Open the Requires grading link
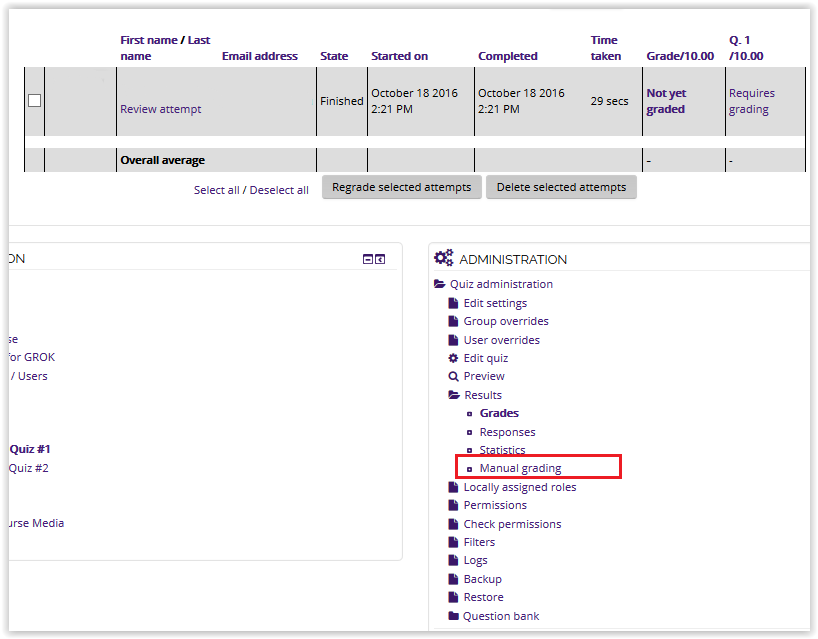This screenshot has width=818, height=639. tap(752, 101)
